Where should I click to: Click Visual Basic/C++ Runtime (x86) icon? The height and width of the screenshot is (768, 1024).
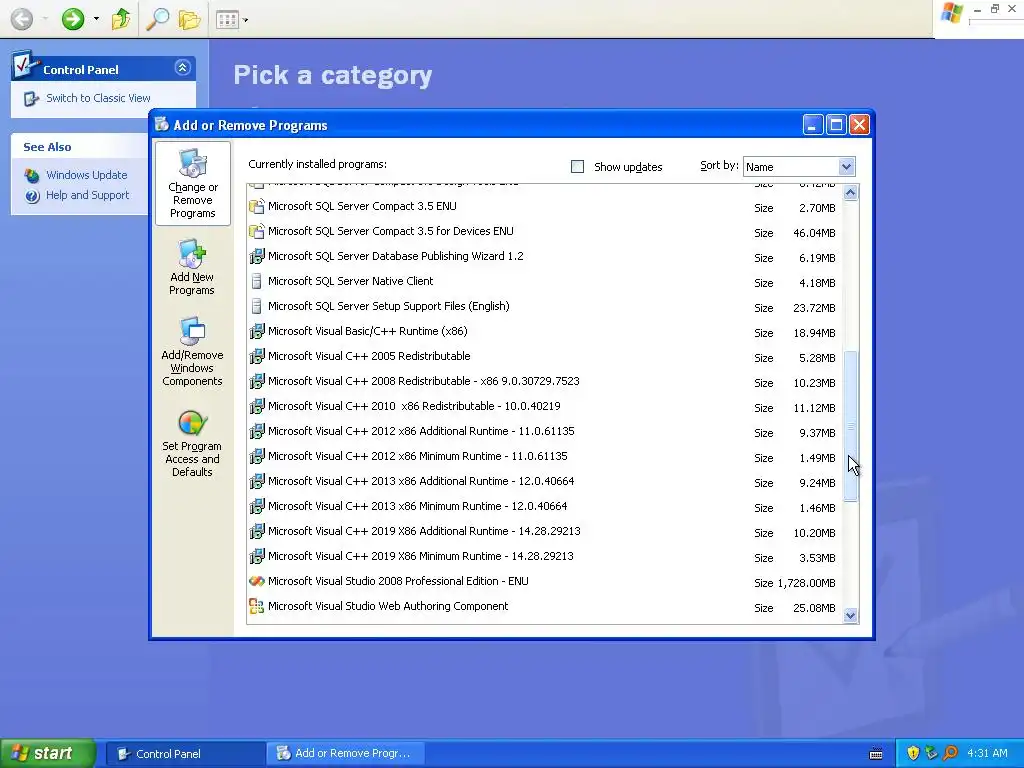pyautogui.click(x=257, y=331)
